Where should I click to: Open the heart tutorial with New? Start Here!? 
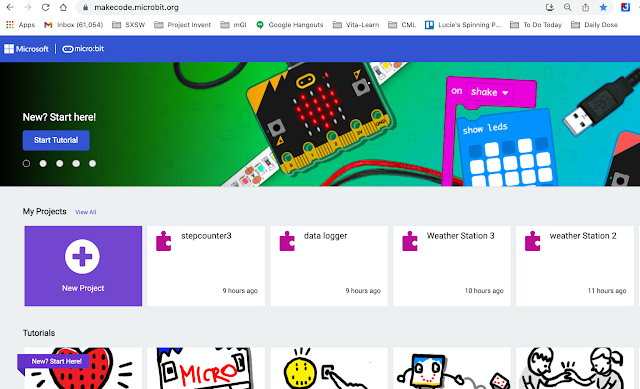(83, 368)
